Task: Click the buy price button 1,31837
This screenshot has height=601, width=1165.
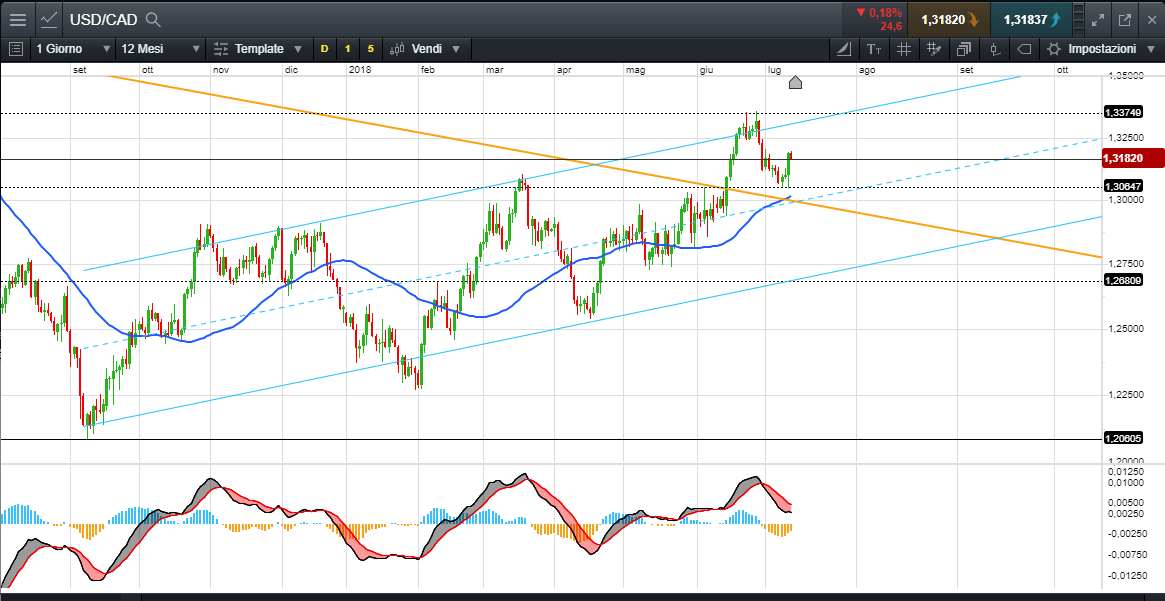Action: click(x=1031, y=20)
